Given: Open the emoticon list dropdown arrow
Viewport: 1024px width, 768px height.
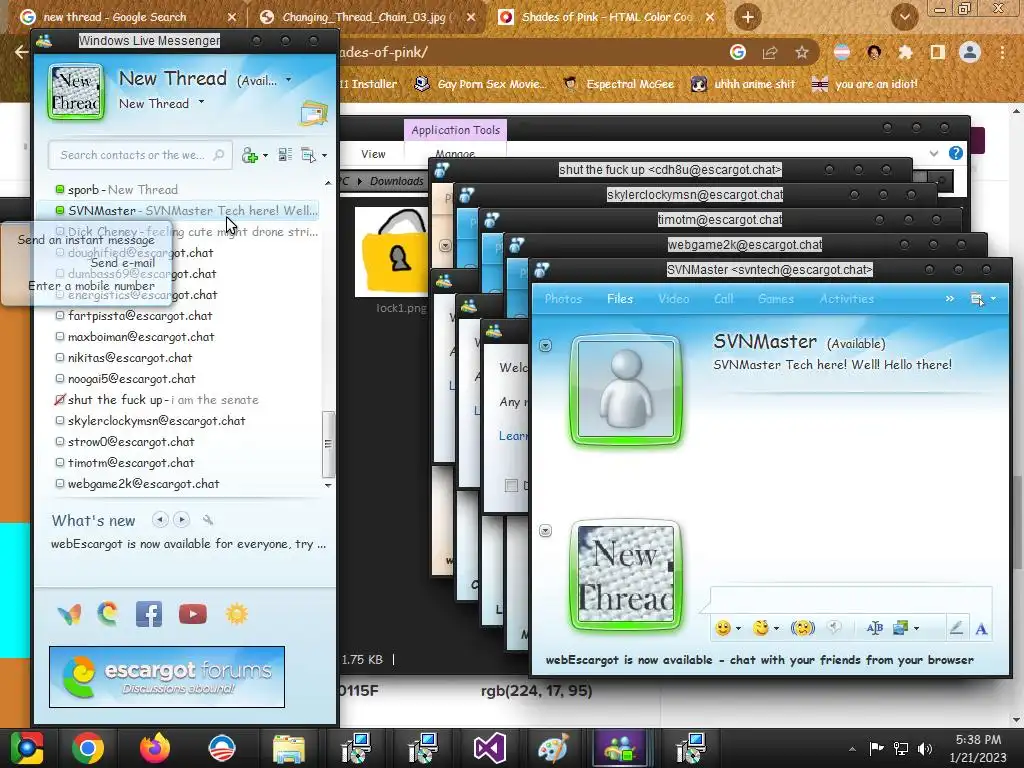Looking at the screenshot, I should (739, 628).
